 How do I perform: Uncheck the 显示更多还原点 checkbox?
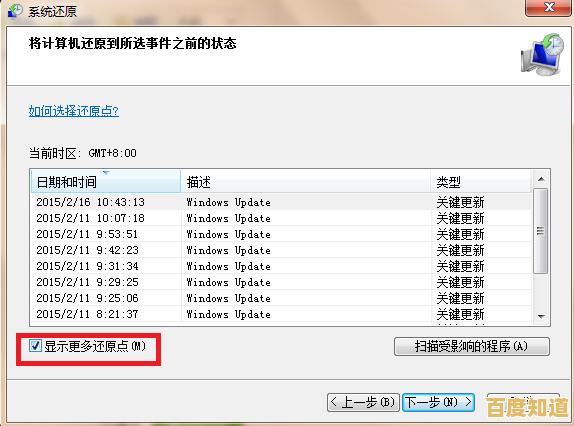(x=36, y=345)
